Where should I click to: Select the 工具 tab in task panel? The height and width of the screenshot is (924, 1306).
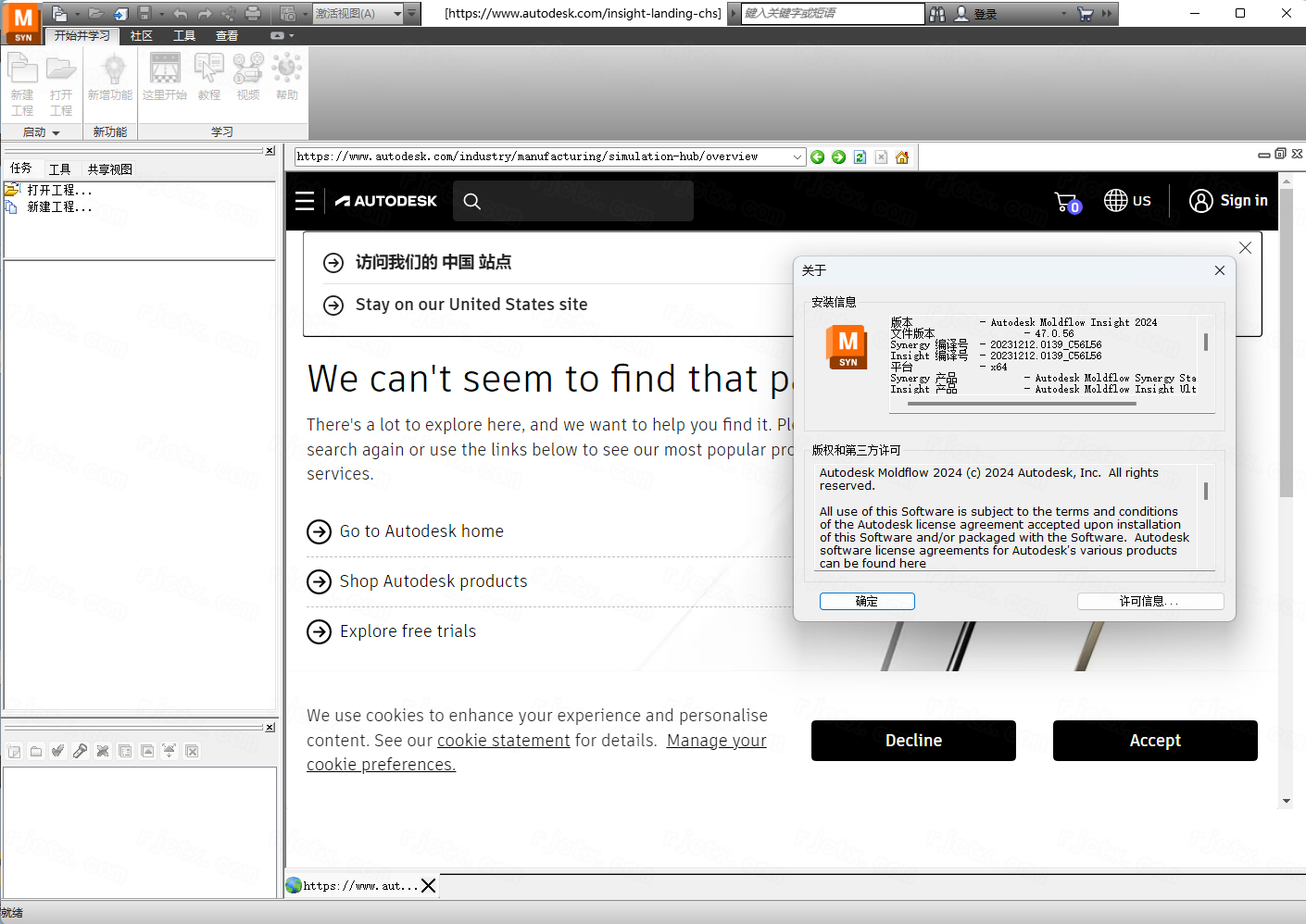pos(60,169)
